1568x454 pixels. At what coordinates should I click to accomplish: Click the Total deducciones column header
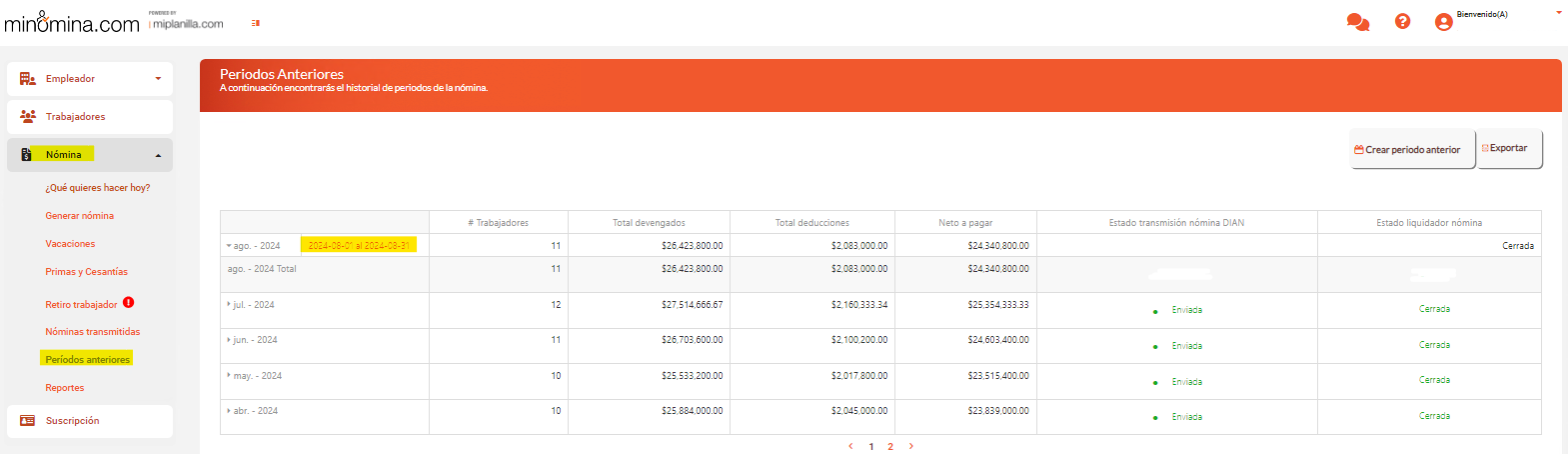(x=812, y=222)
